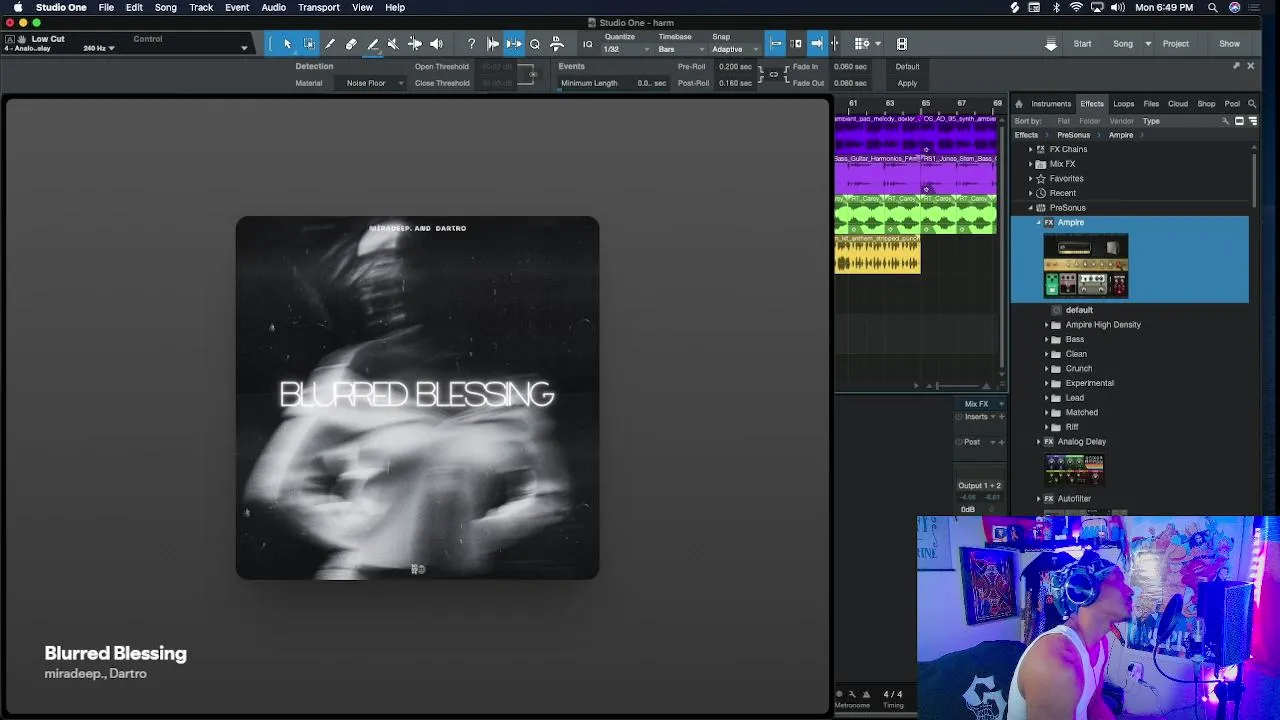Click the Default button

click(907, 67)
